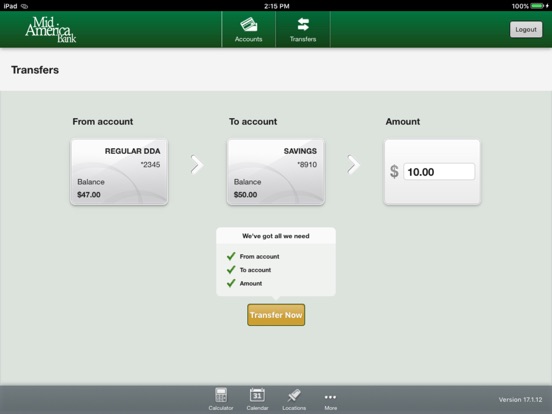Image resolution: width=552 pixels, height=414 pixels.
Task: Click the 2:15 PM clock
Action: [x=276, y=6]
